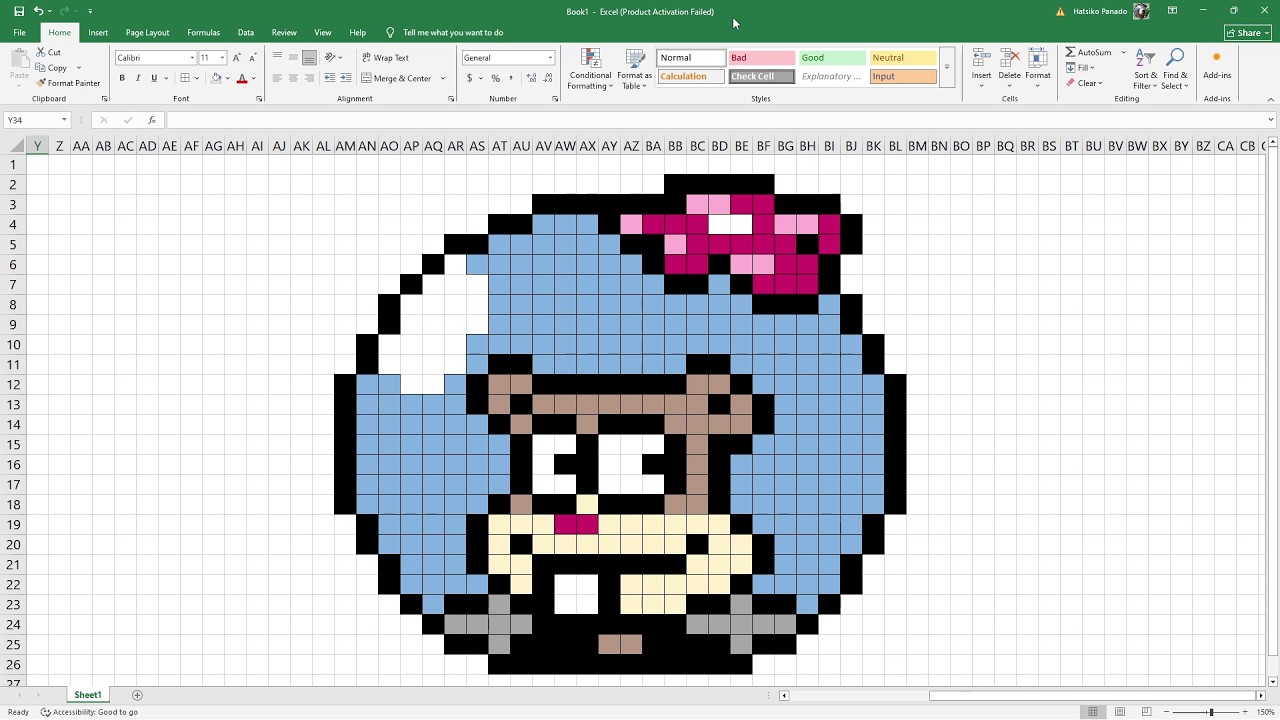
Task: Save the workbook with the Save icon
Action: click(19, 11)
